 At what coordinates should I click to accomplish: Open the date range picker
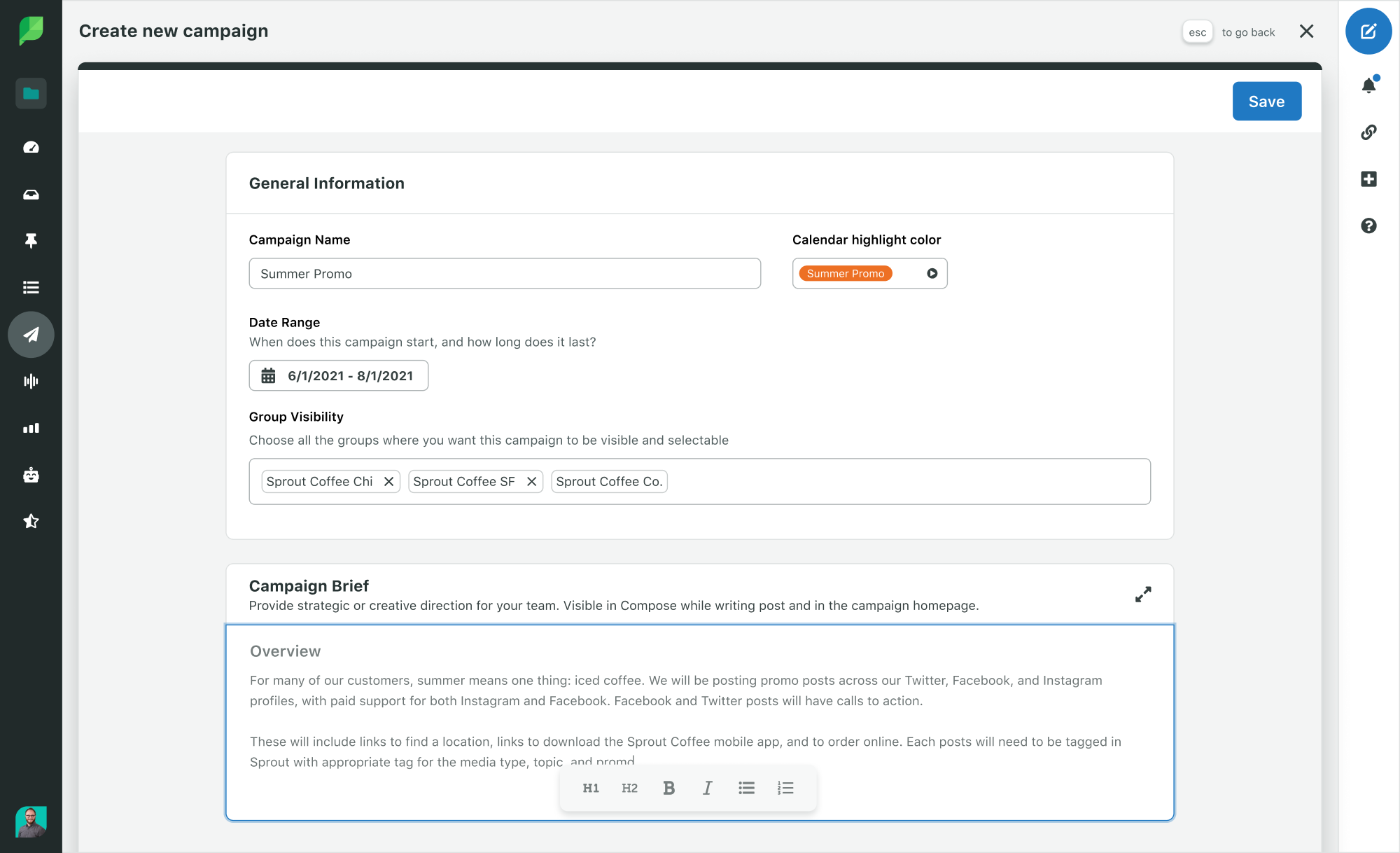[339, 376]
